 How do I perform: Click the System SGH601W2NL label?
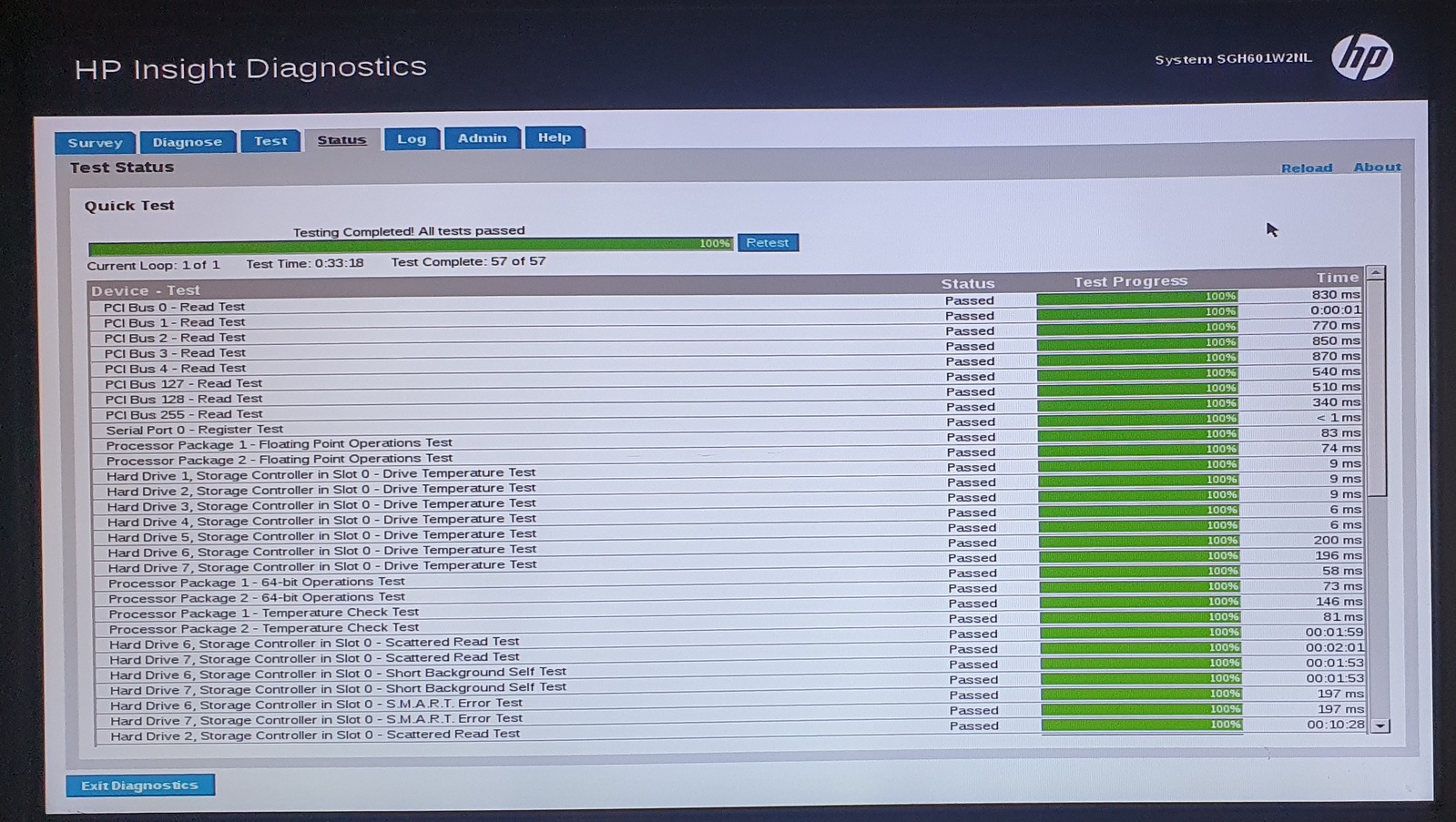point(1233,58)
